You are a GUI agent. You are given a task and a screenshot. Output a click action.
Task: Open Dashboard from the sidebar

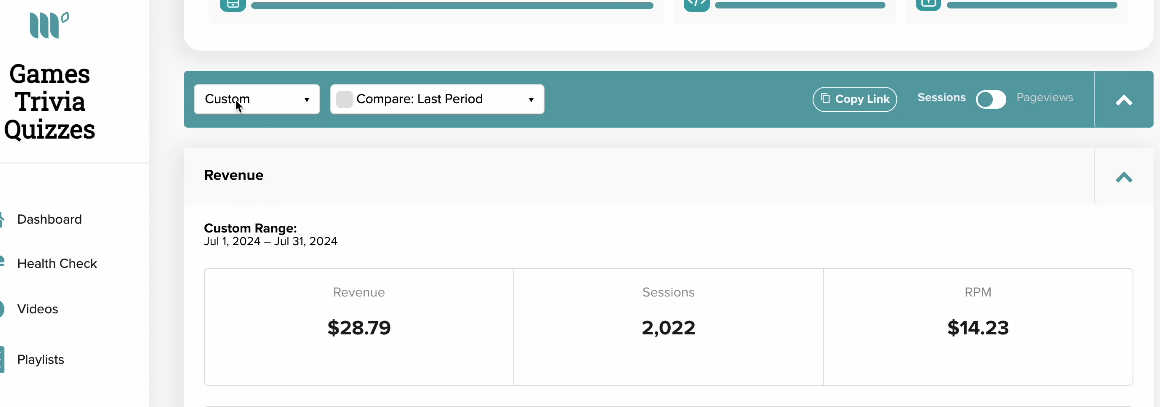coord(49,219)
